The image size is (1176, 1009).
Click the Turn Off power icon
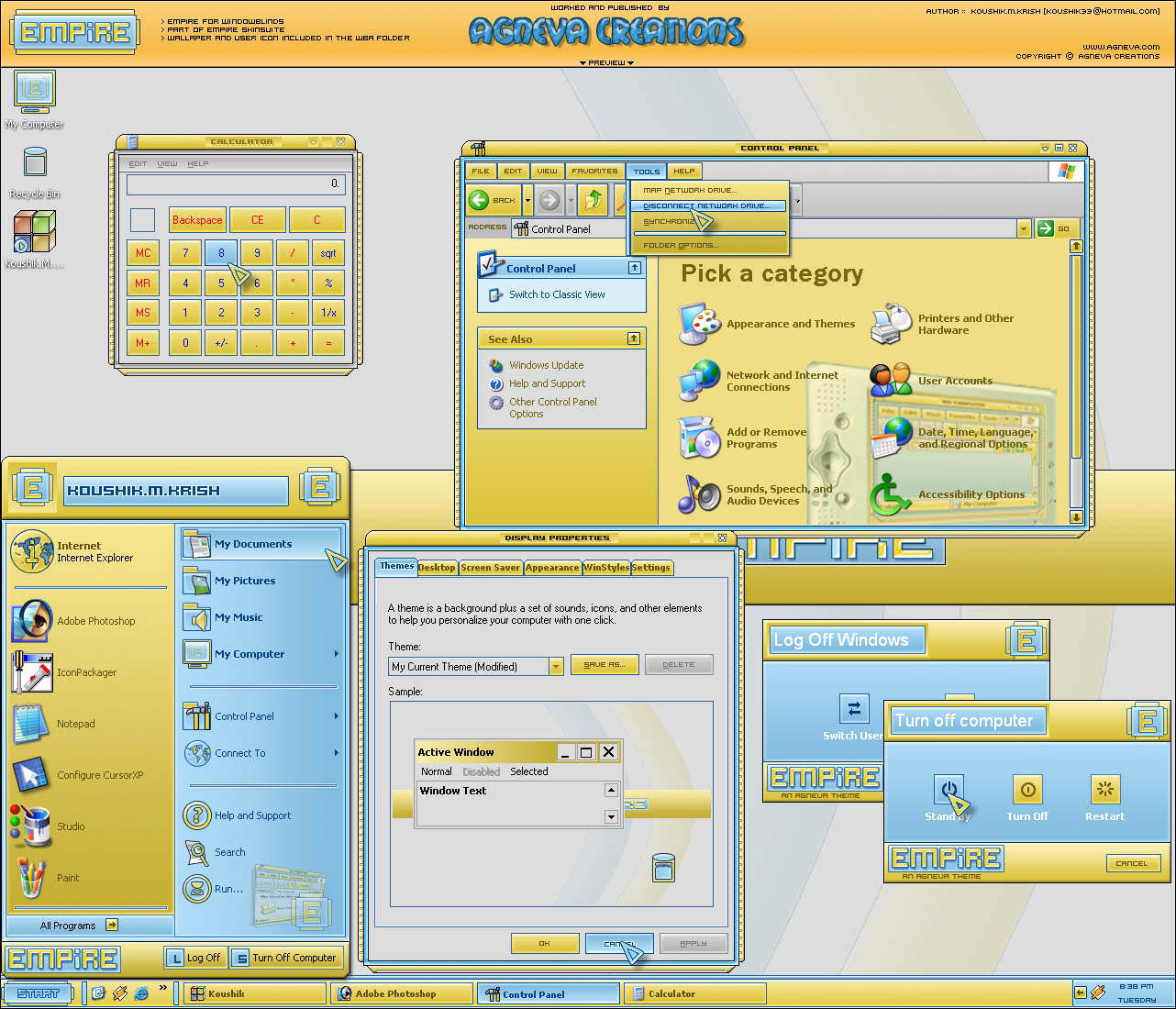[x=1027, y=790]
